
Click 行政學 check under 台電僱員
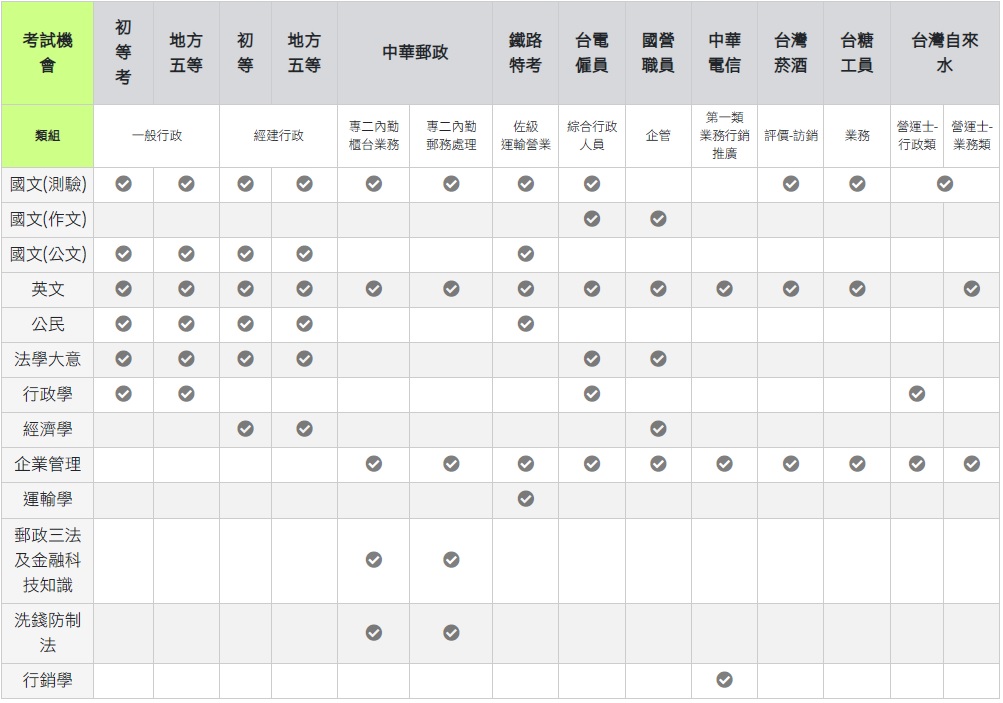[592, 393]
